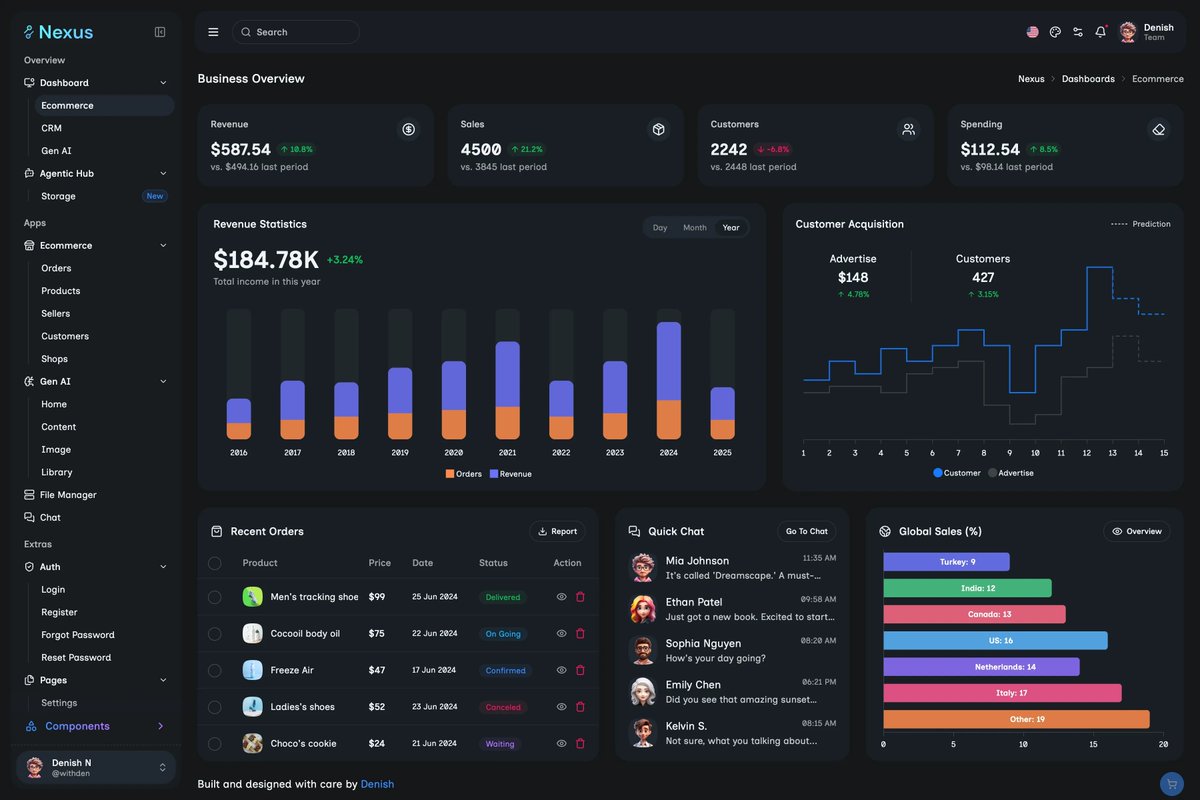Click the Revenue card dollar icon
The image size is (1200, 800).
coord(408,129)
